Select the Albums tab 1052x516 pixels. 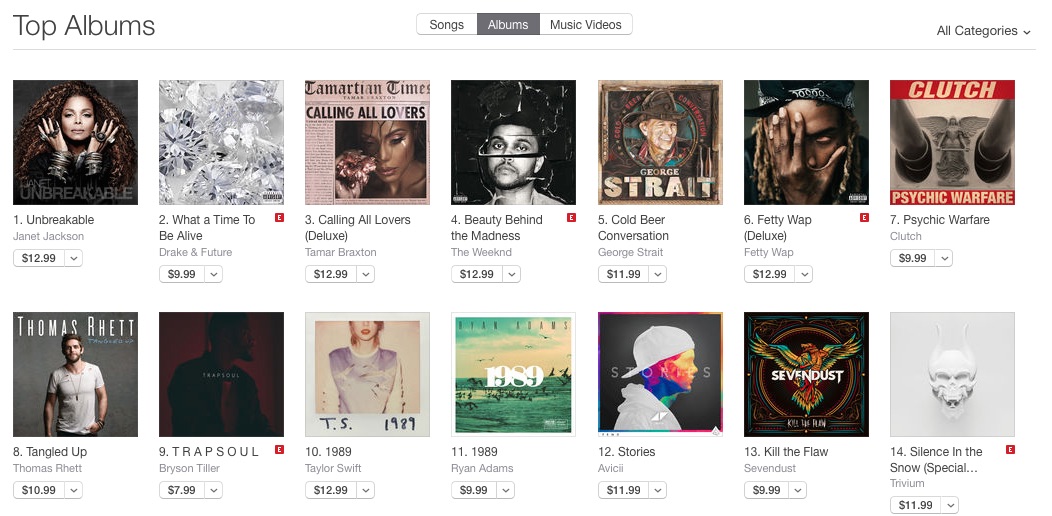coord(508,25)
